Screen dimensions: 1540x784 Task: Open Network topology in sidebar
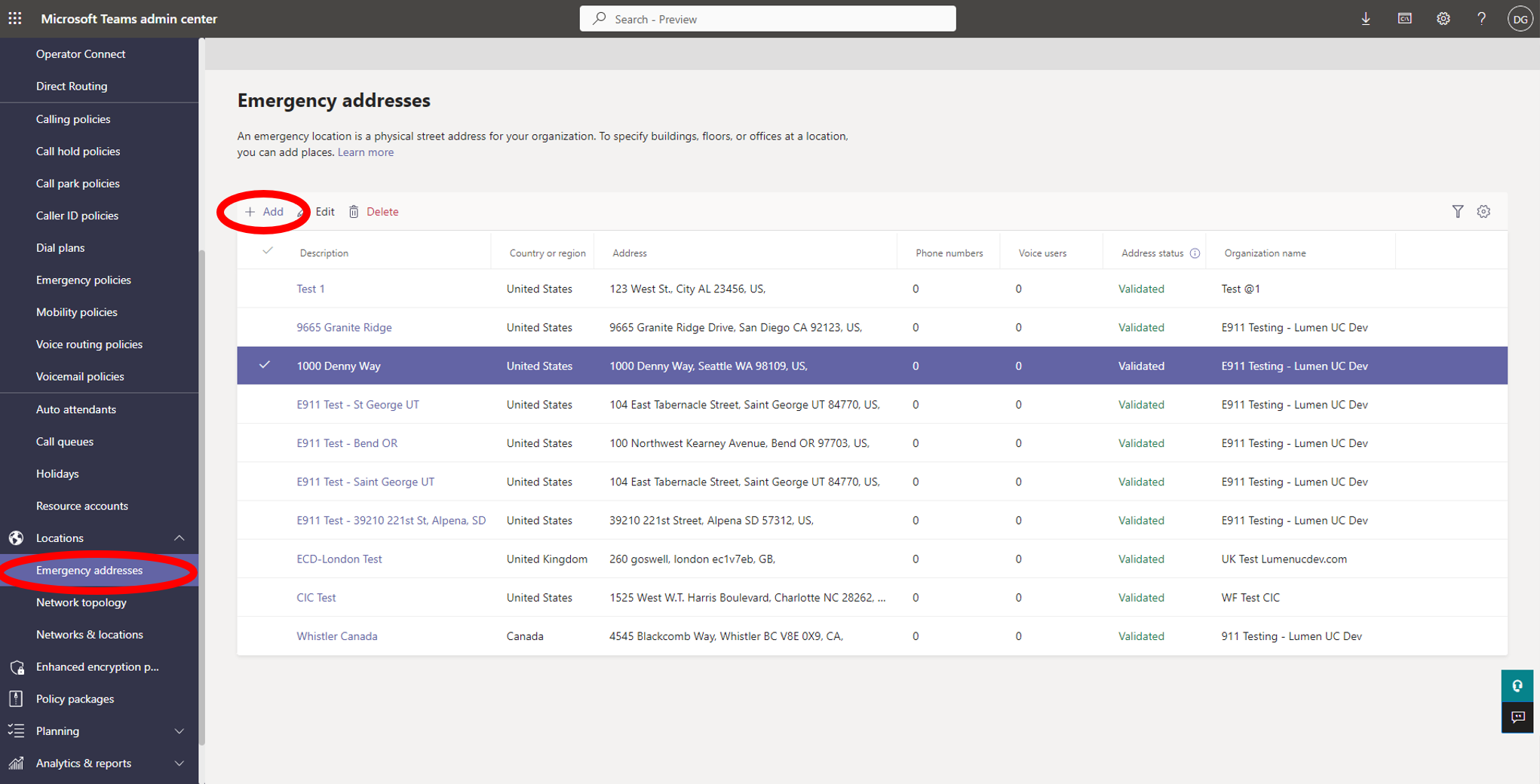click(81, 602)
